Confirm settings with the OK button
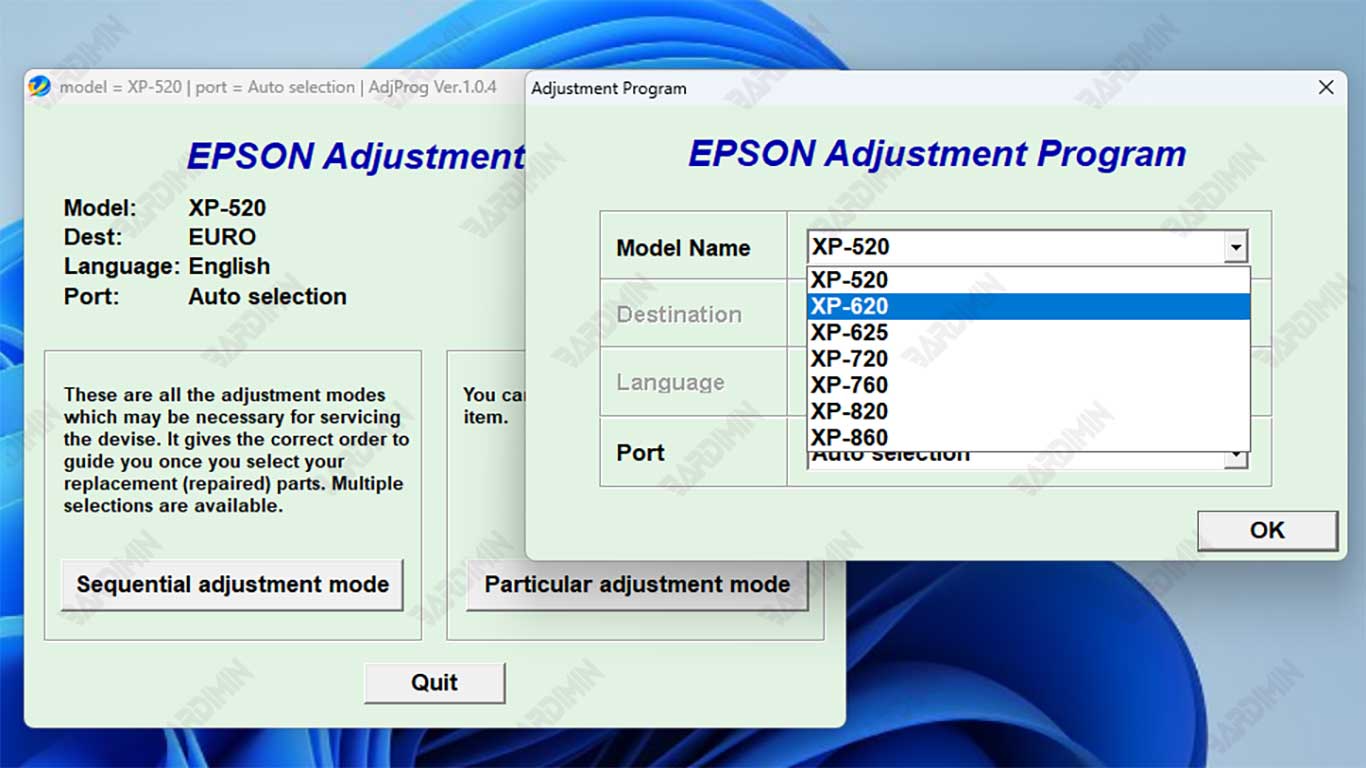 click(1267, 531)
